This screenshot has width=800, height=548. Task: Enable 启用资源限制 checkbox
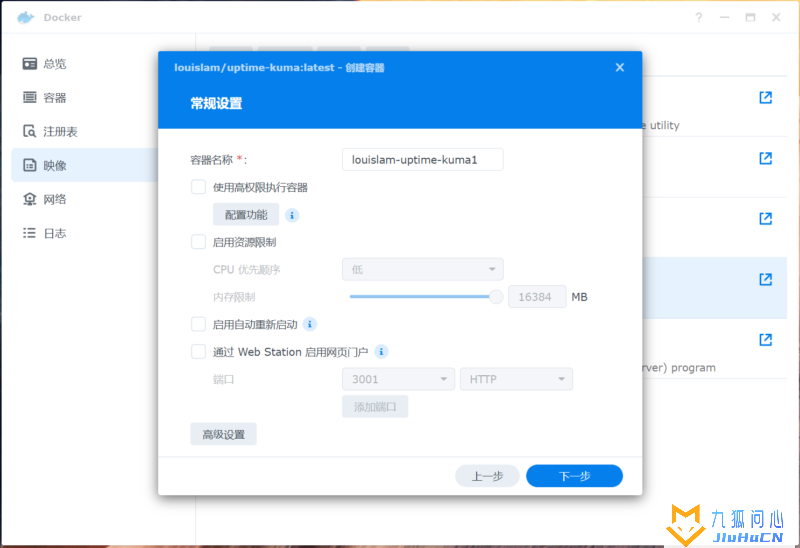(x=198, y=242)
